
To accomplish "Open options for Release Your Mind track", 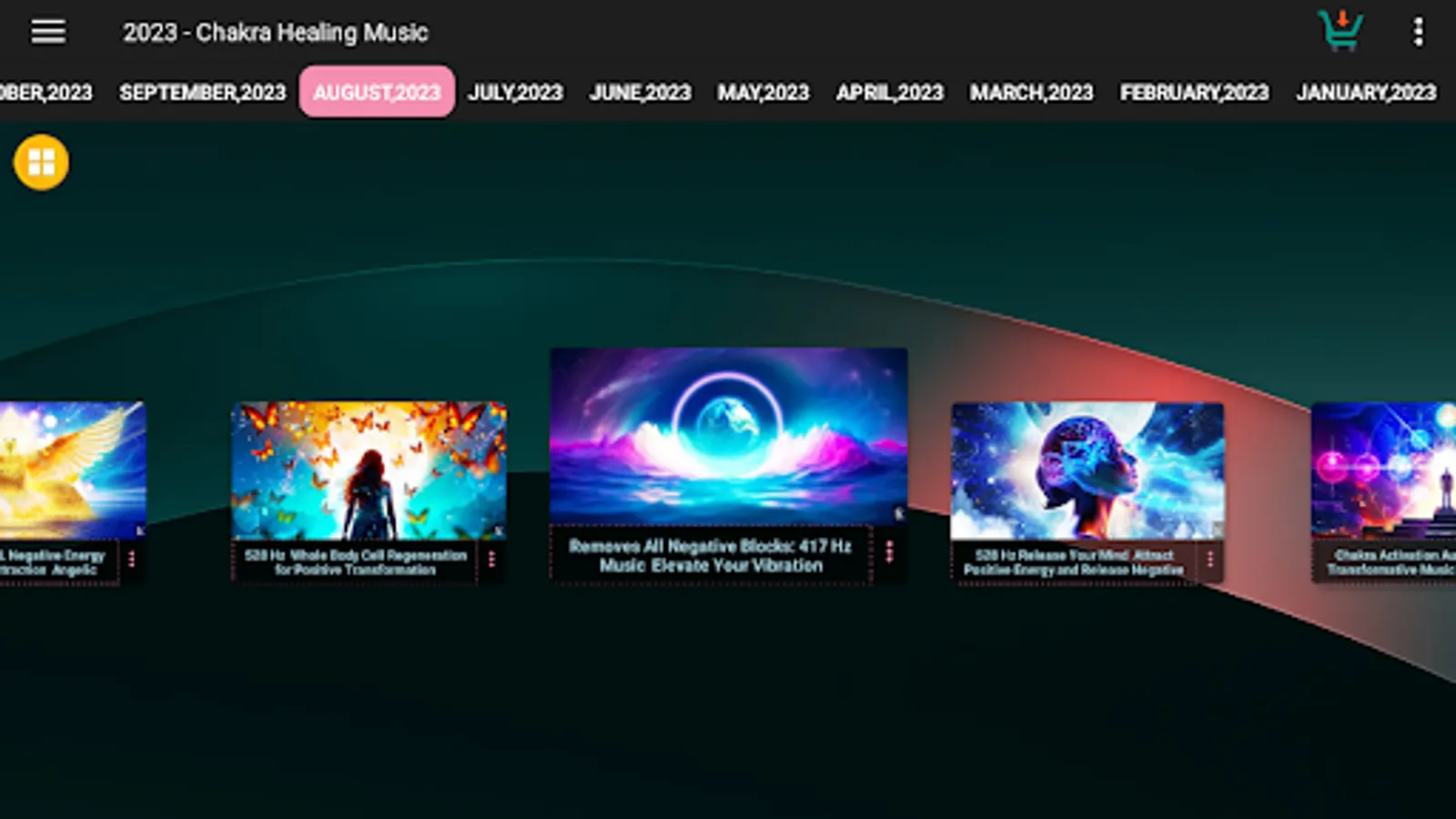I will 1209,559.
